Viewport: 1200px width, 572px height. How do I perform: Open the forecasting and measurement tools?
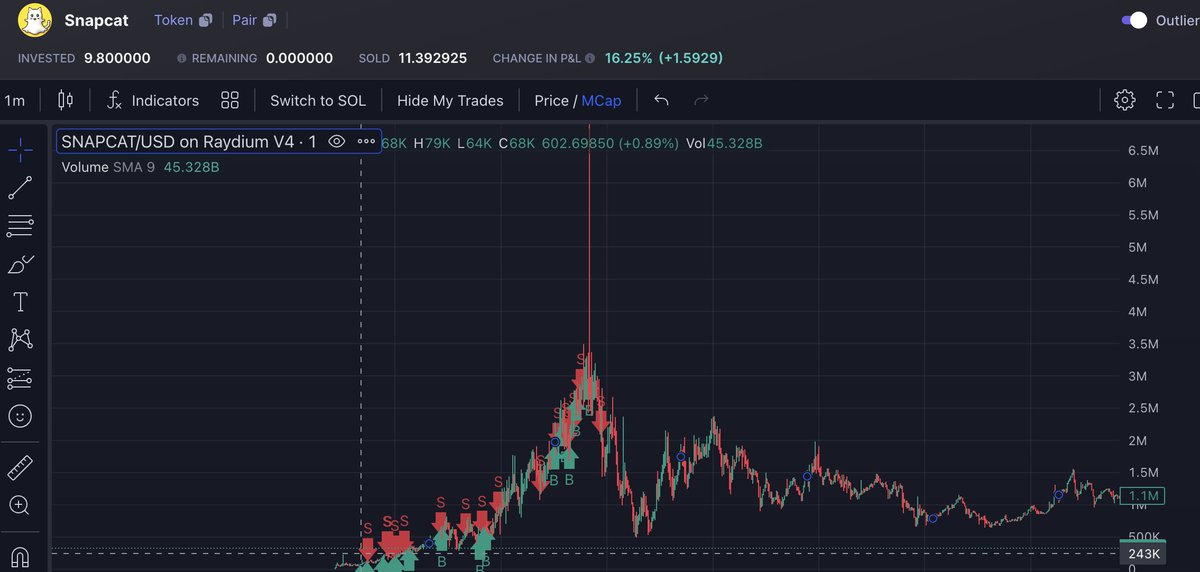pyautogui.click(x=20, y=378)
